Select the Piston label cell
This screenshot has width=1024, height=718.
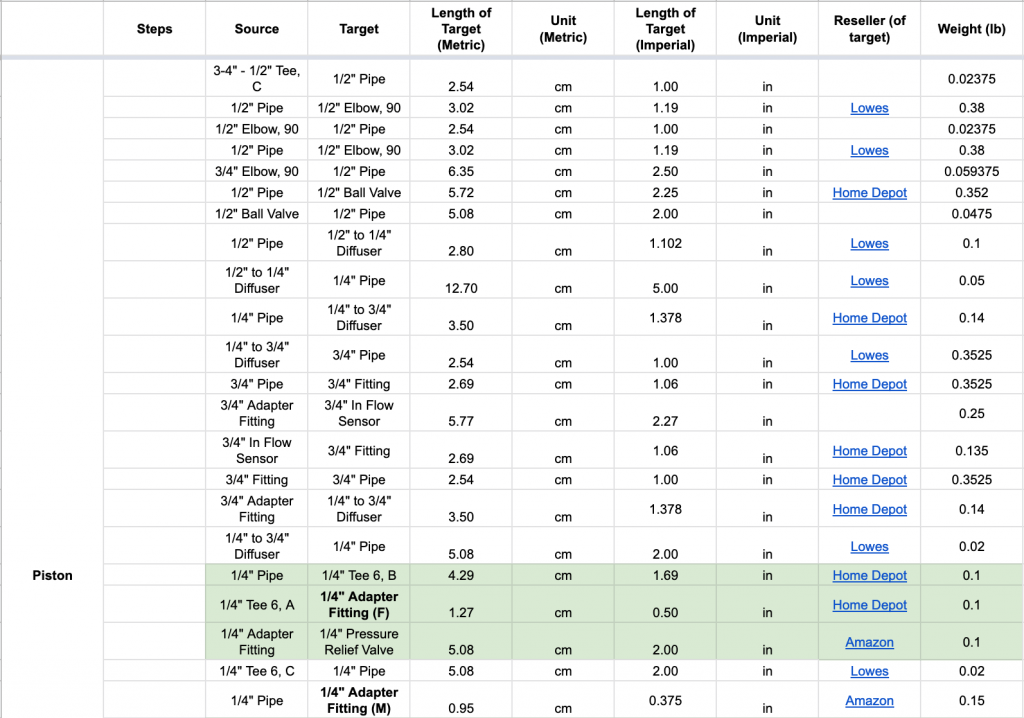pos(52,576)
